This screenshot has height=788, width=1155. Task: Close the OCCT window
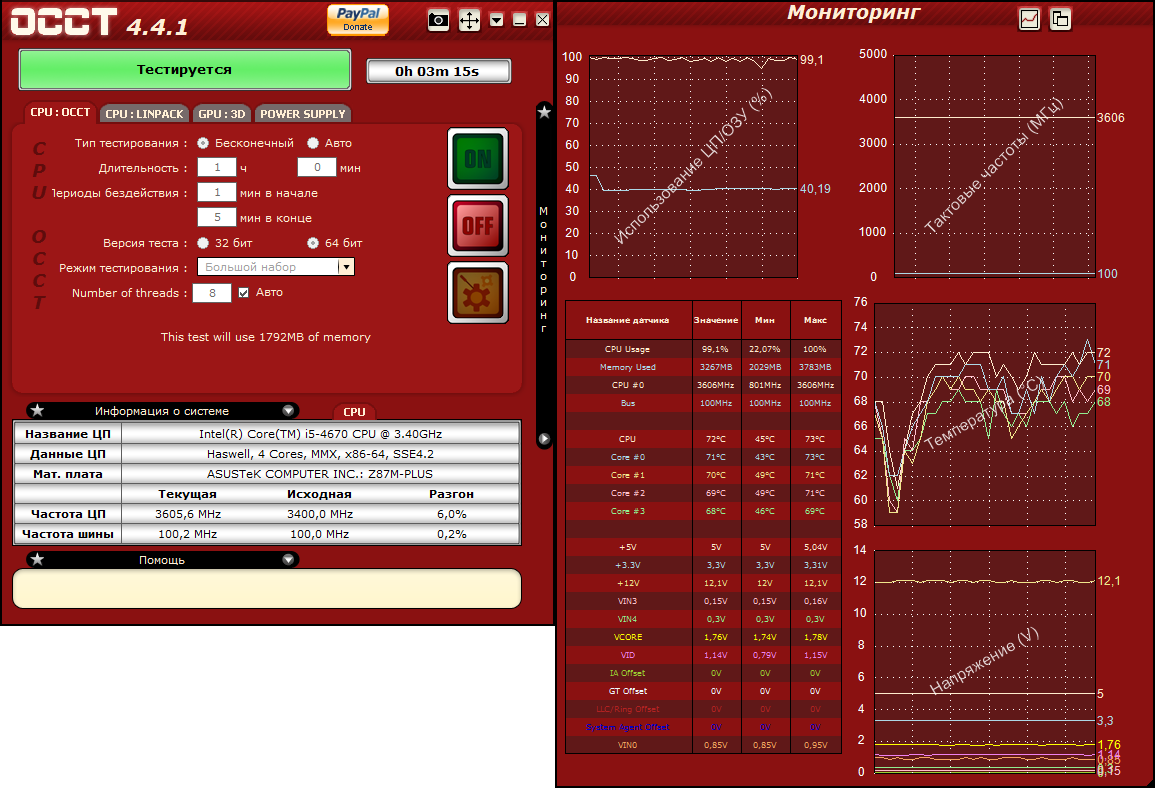(542, 20)
